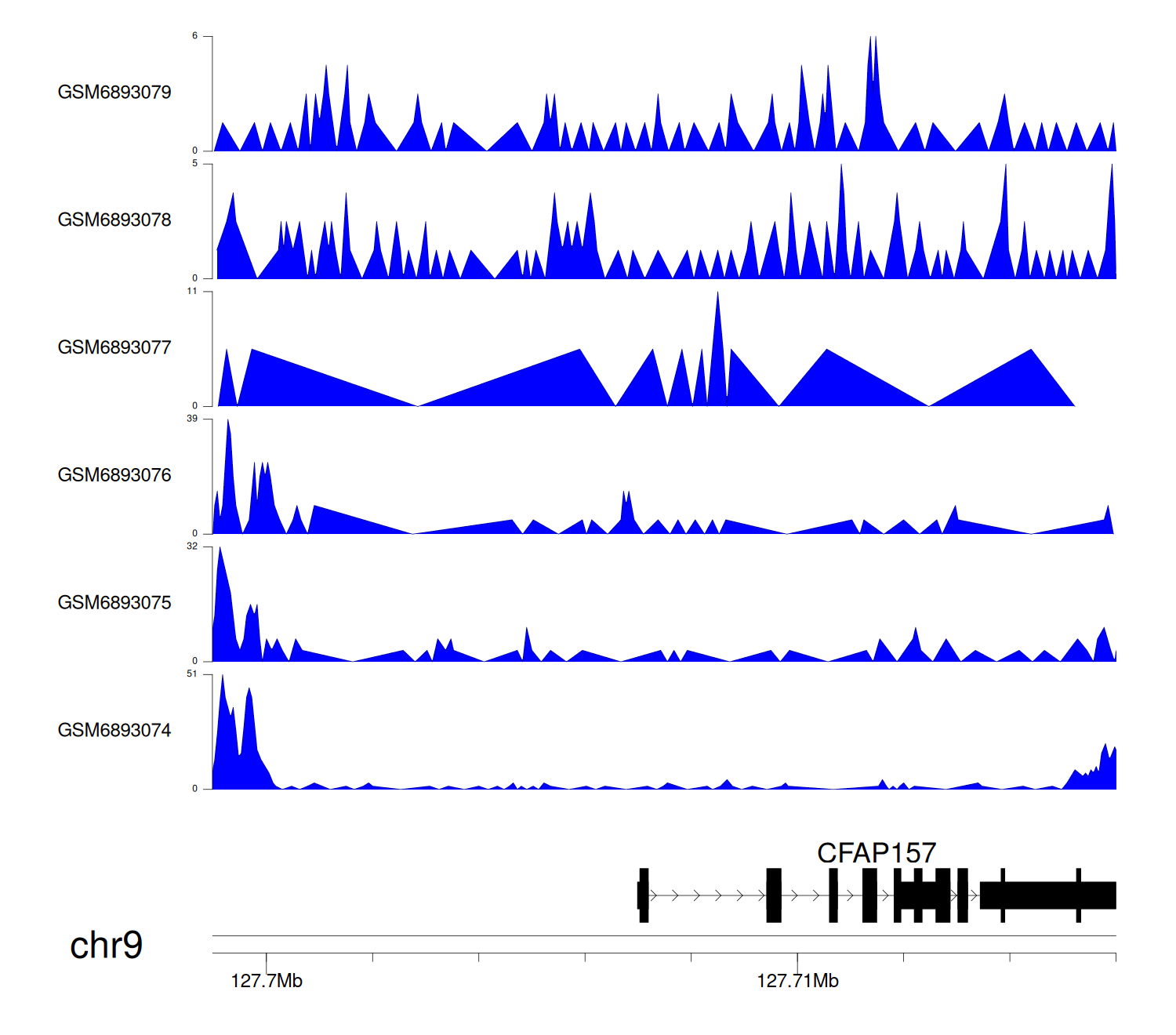Click the 127.7Mb axis position label
The image size is (1176, 1035).
[267, 982]
